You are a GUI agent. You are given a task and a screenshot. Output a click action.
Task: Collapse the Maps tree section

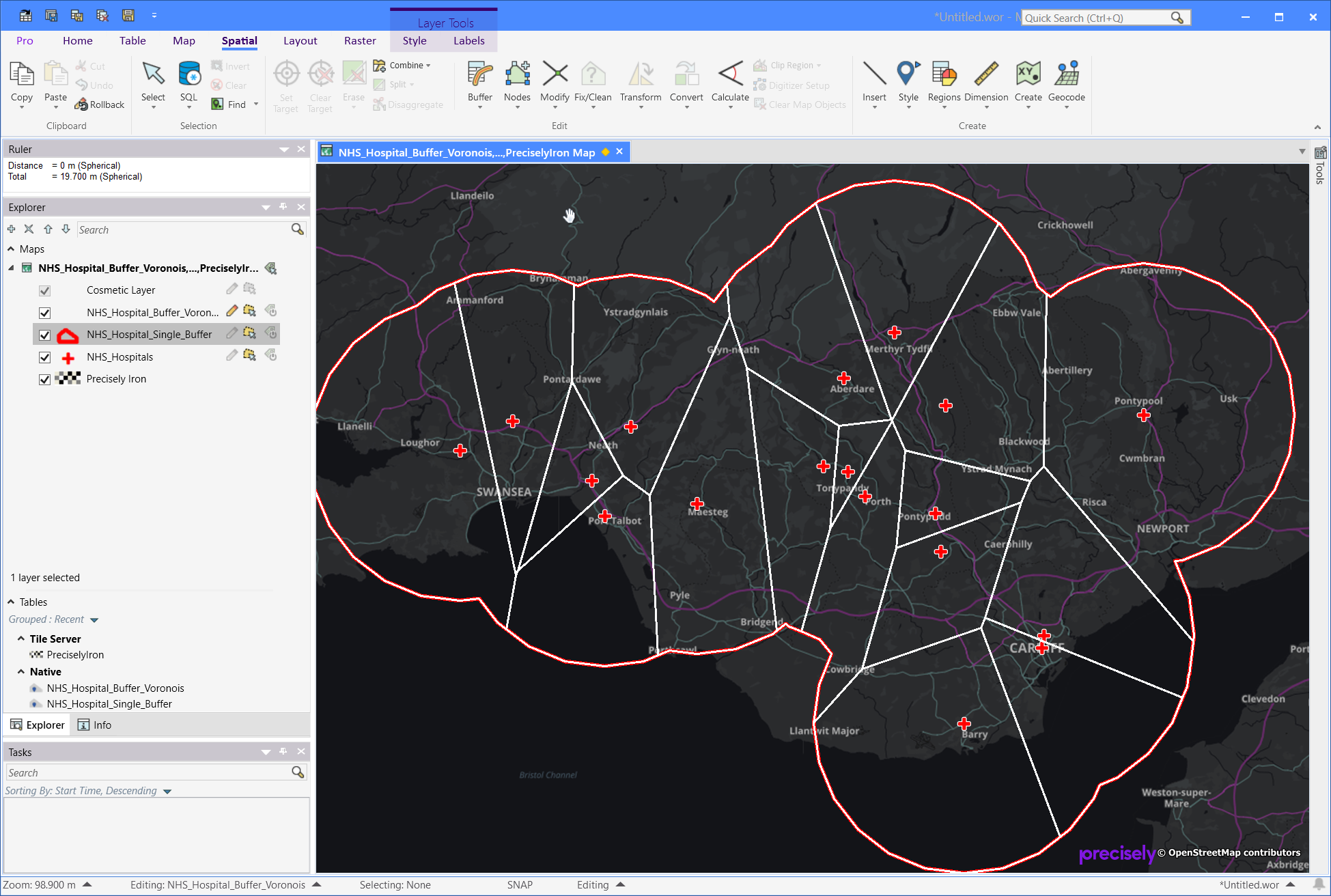11,249
